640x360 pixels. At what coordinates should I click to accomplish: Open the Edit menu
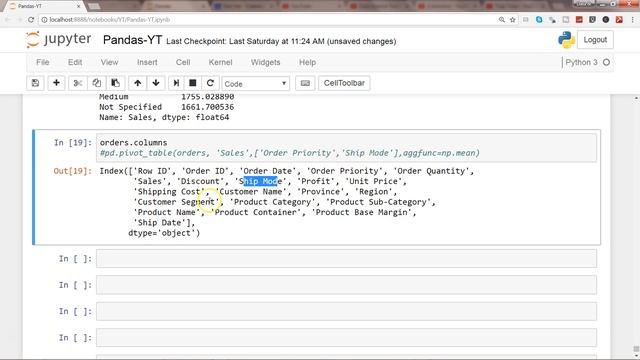[75, 62]
